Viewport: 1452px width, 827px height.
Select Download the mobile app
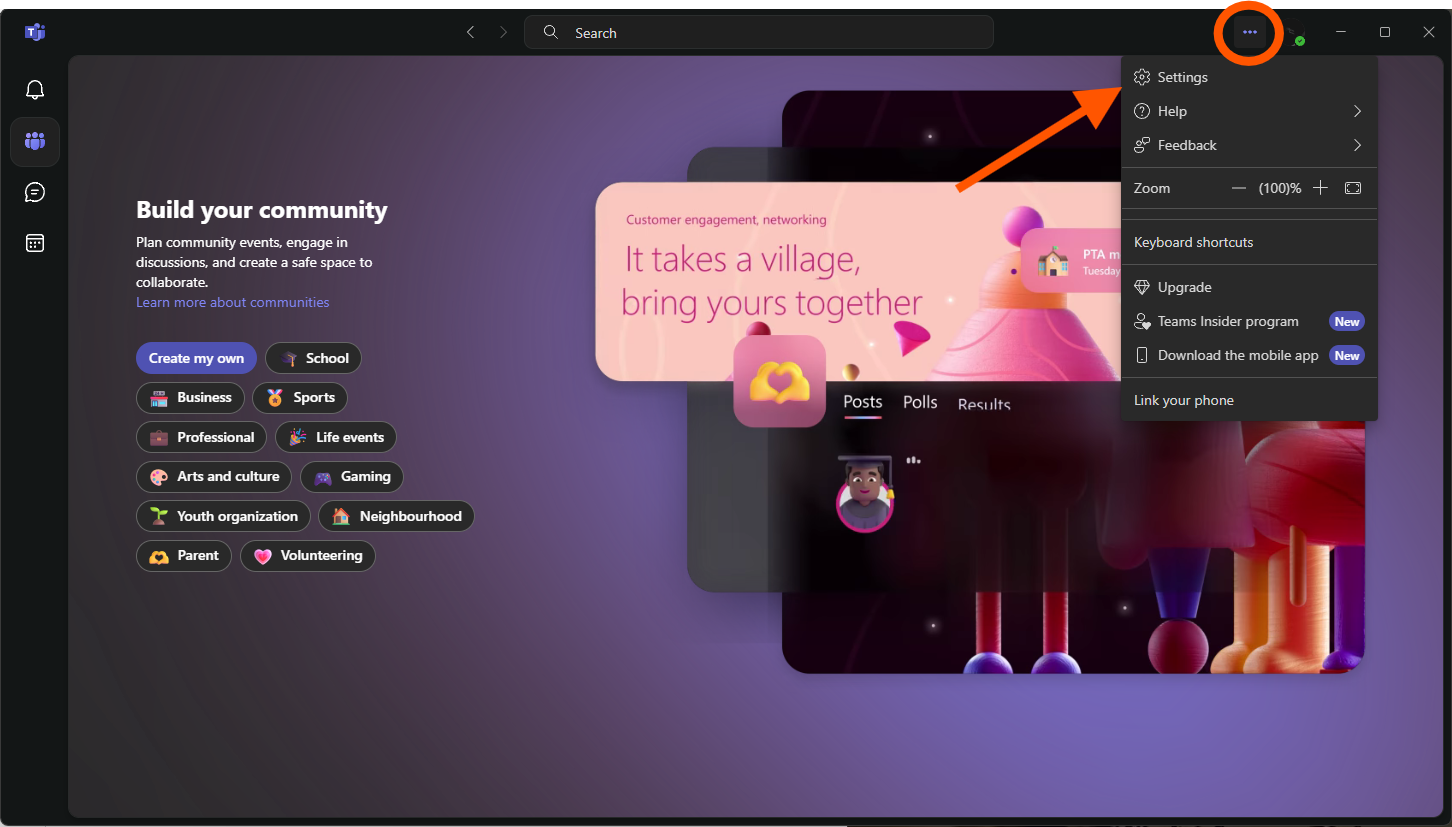point(1250,355)
